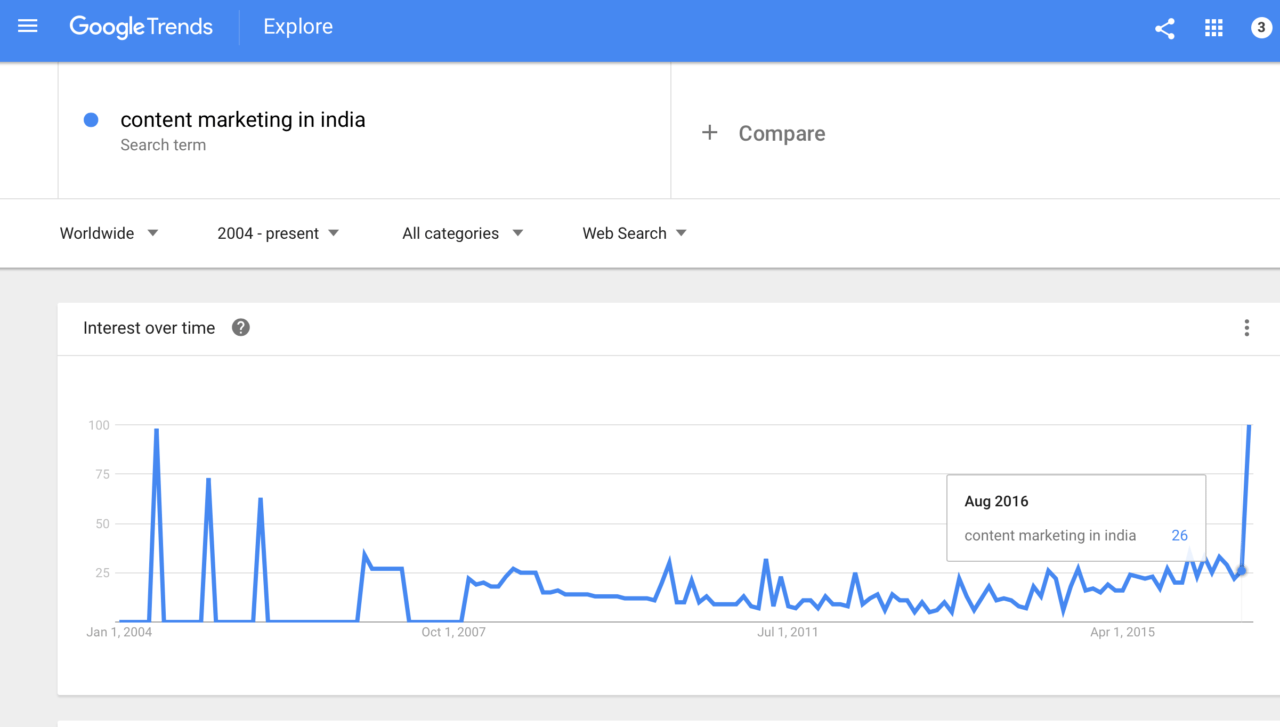Click the Explore header link

298,28
